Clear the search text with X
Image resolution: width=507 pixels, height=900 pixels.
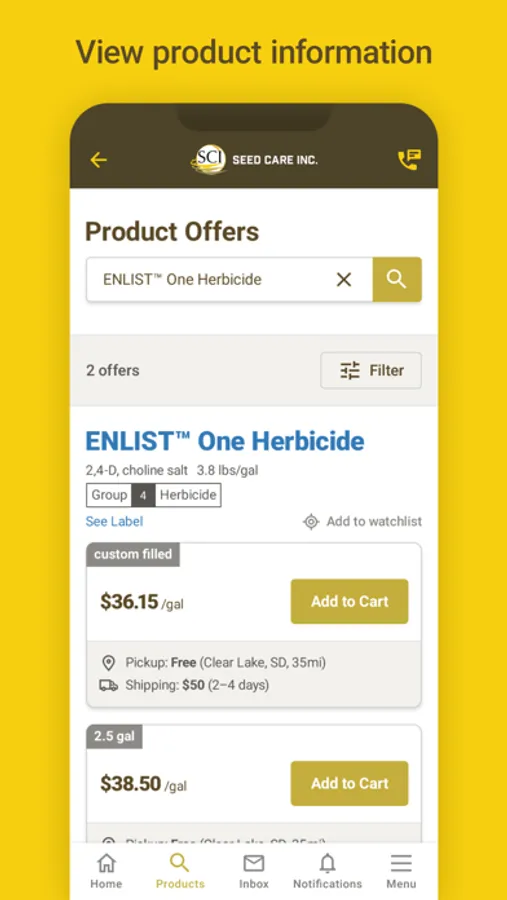(x=344, y=280)
